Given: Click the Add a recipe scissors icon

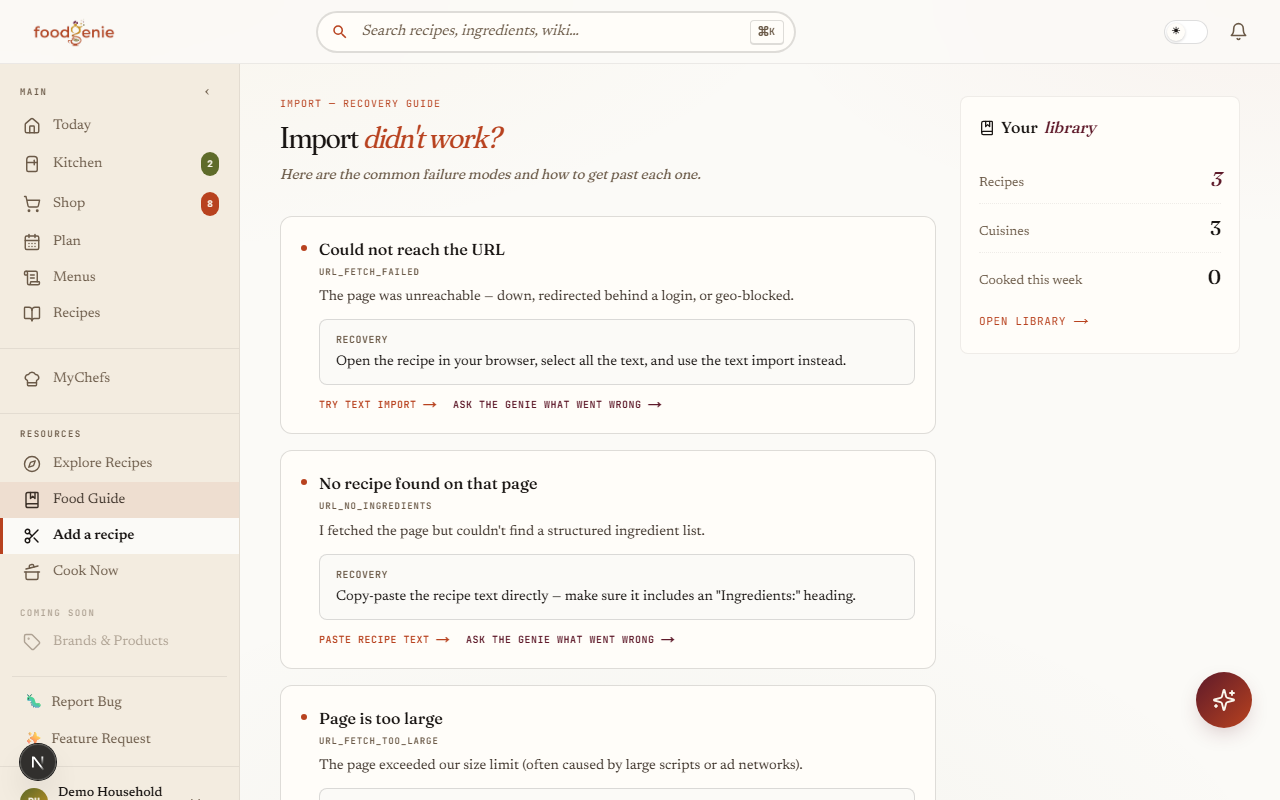Looking at the screenshot, I should (32, 535).
